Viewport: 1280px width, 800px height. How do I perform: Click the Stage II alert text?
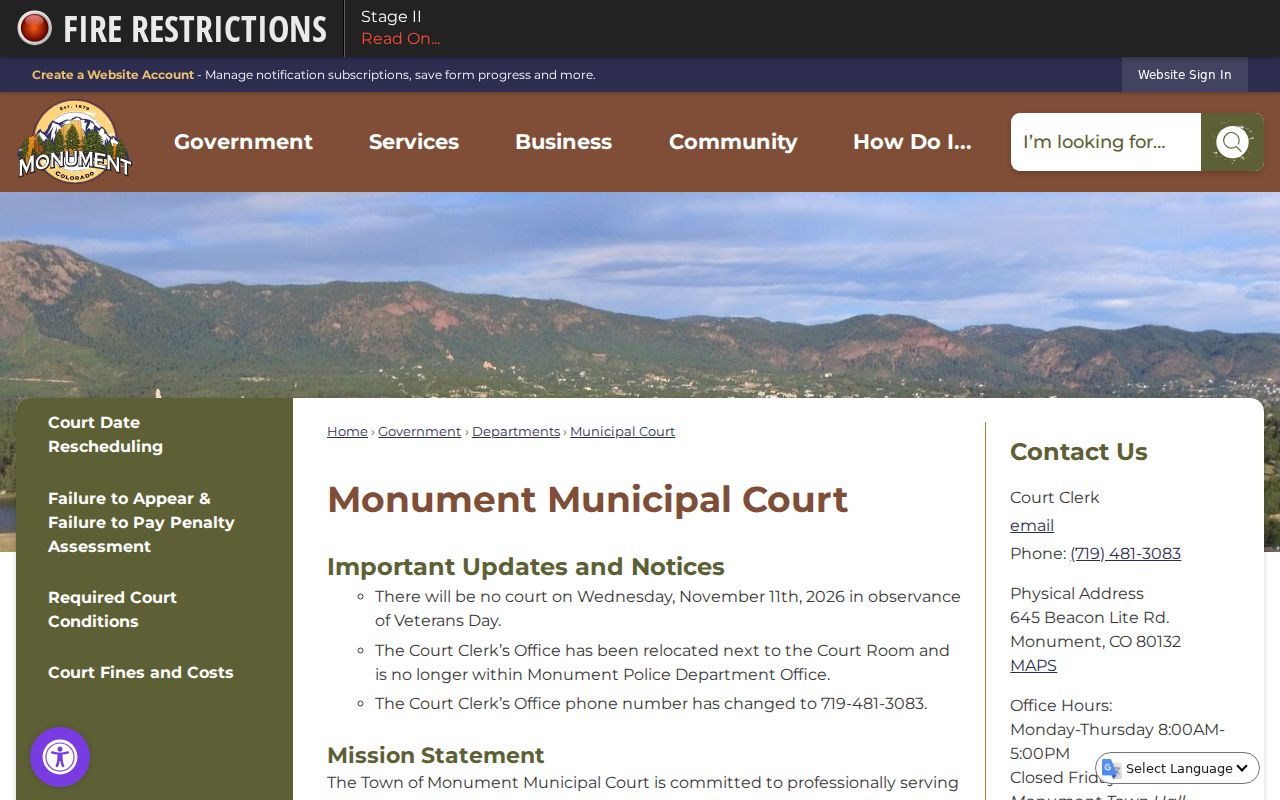point(391,17)
